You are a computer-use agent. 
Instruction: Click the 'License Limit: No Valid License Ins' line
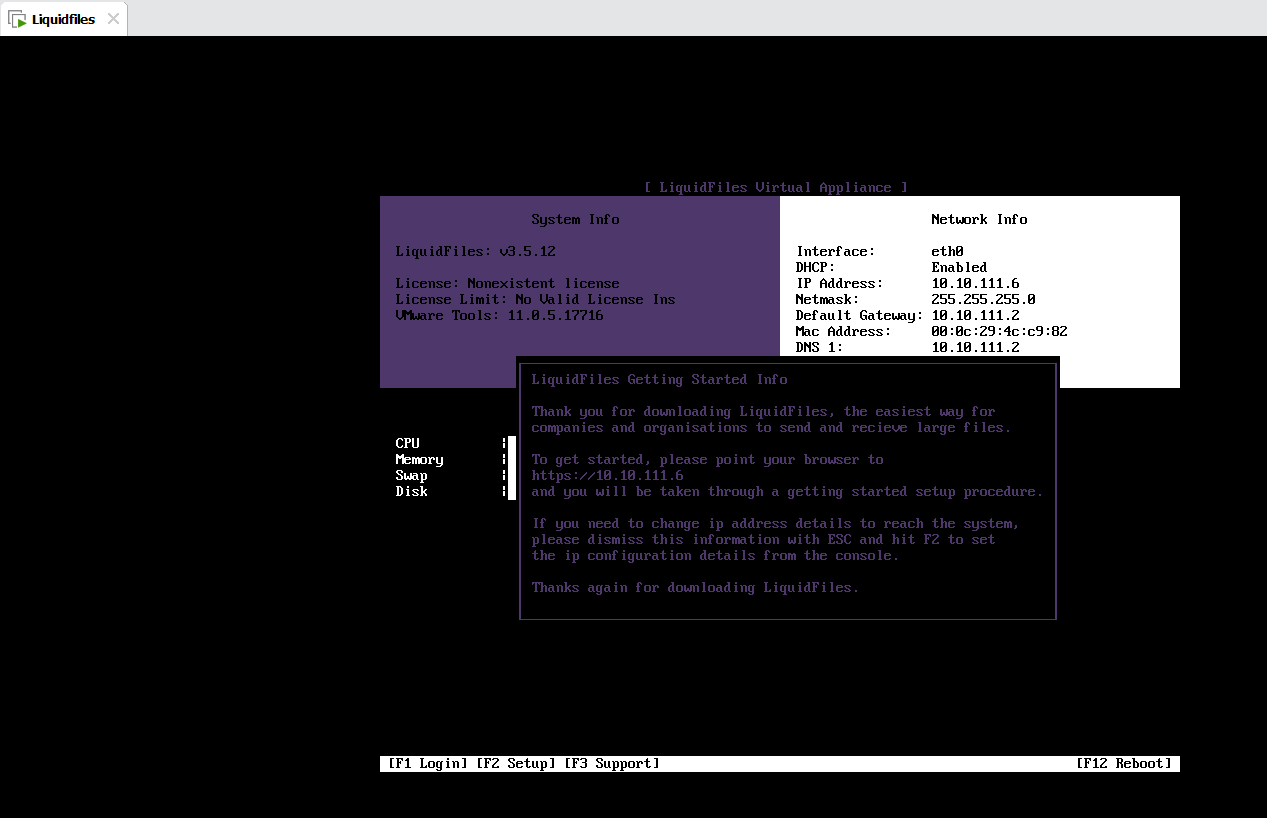[x=535, y=300]
